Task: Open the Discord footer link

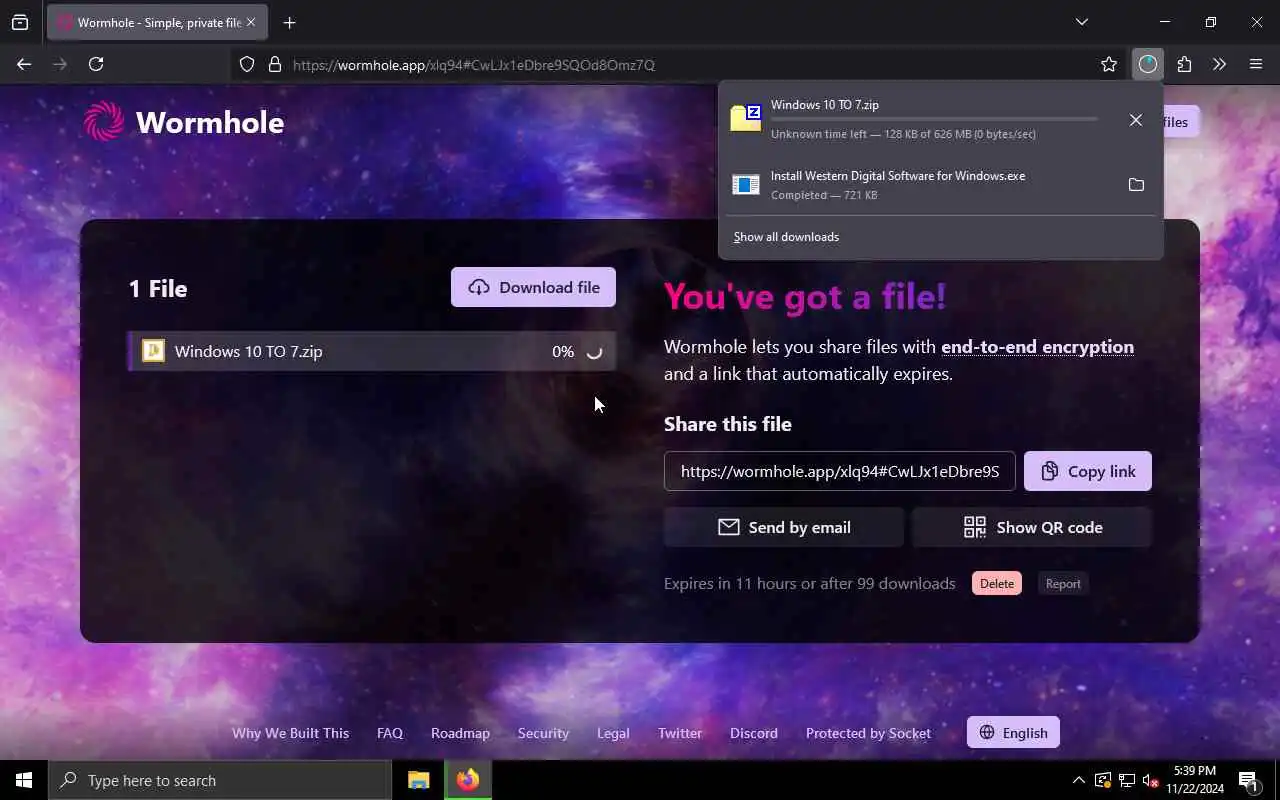Action: point(754,733)
